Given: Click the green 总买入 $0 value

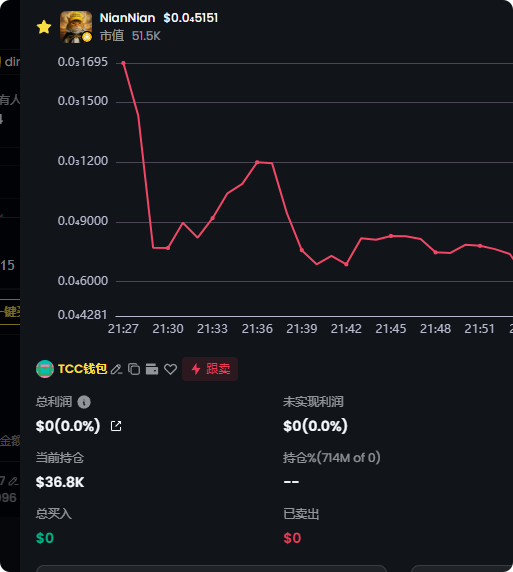Looking at the screenshot, I should click(x=45, y=538).
